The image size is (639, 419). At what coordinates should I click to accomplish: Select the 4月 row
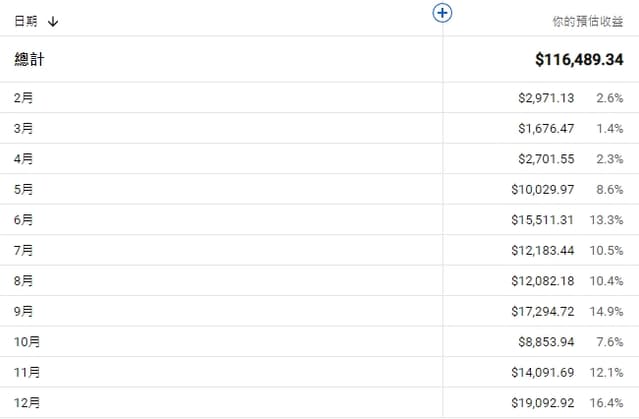(24, 158)
